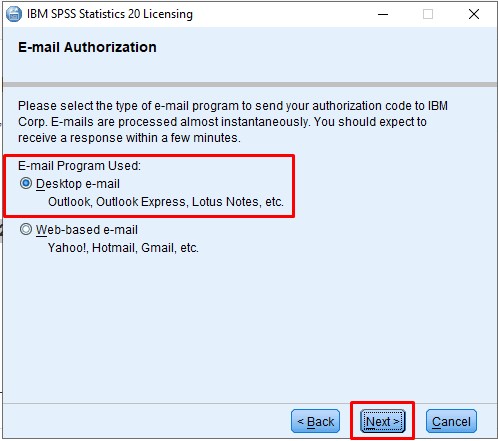Screen dimensions: 498x441
Task: Close the IBM SPSS Licensing window
Action: (x=474, y=14)
